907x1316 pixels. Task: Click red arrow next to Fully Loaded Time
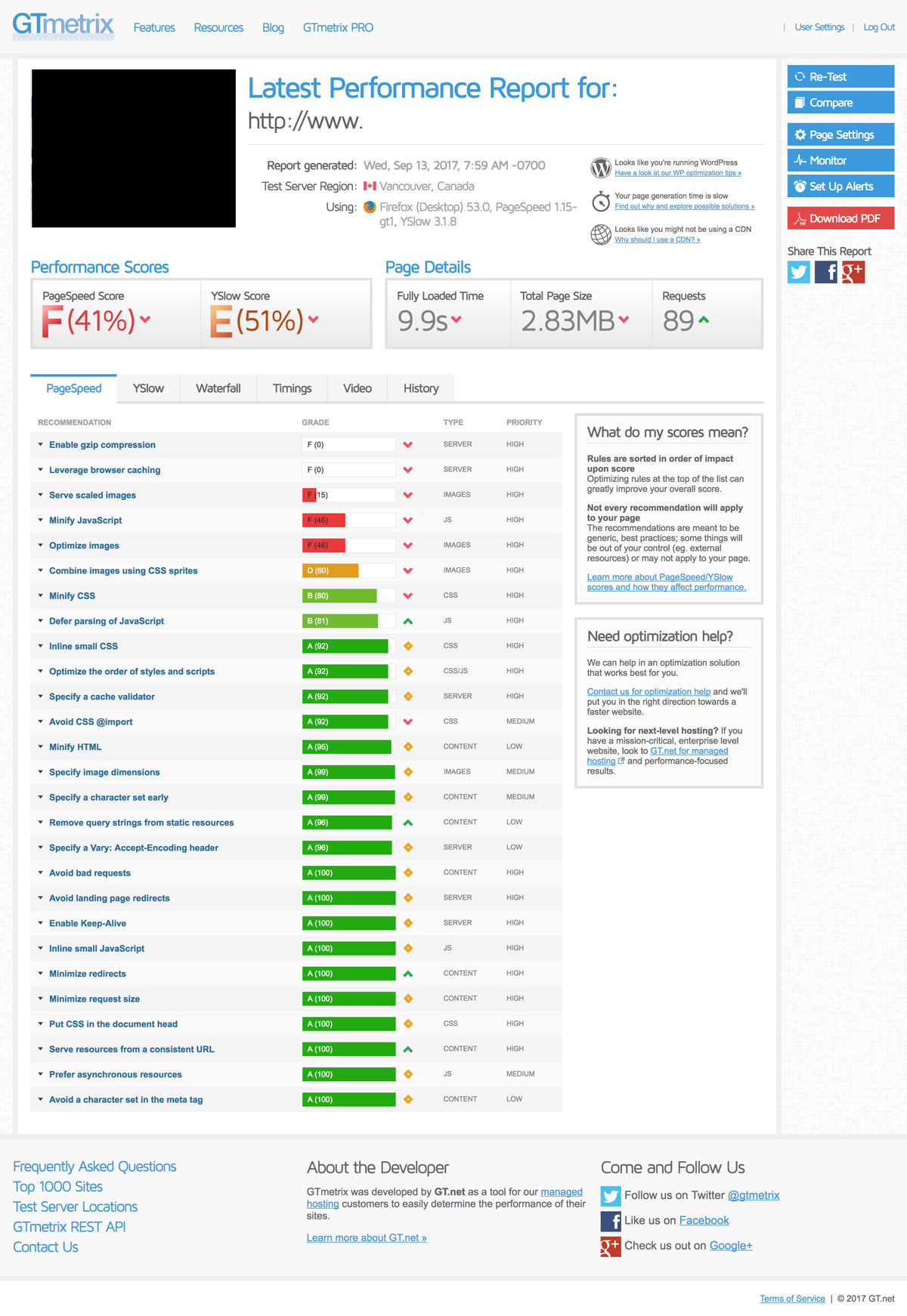(x=457, y=320)
